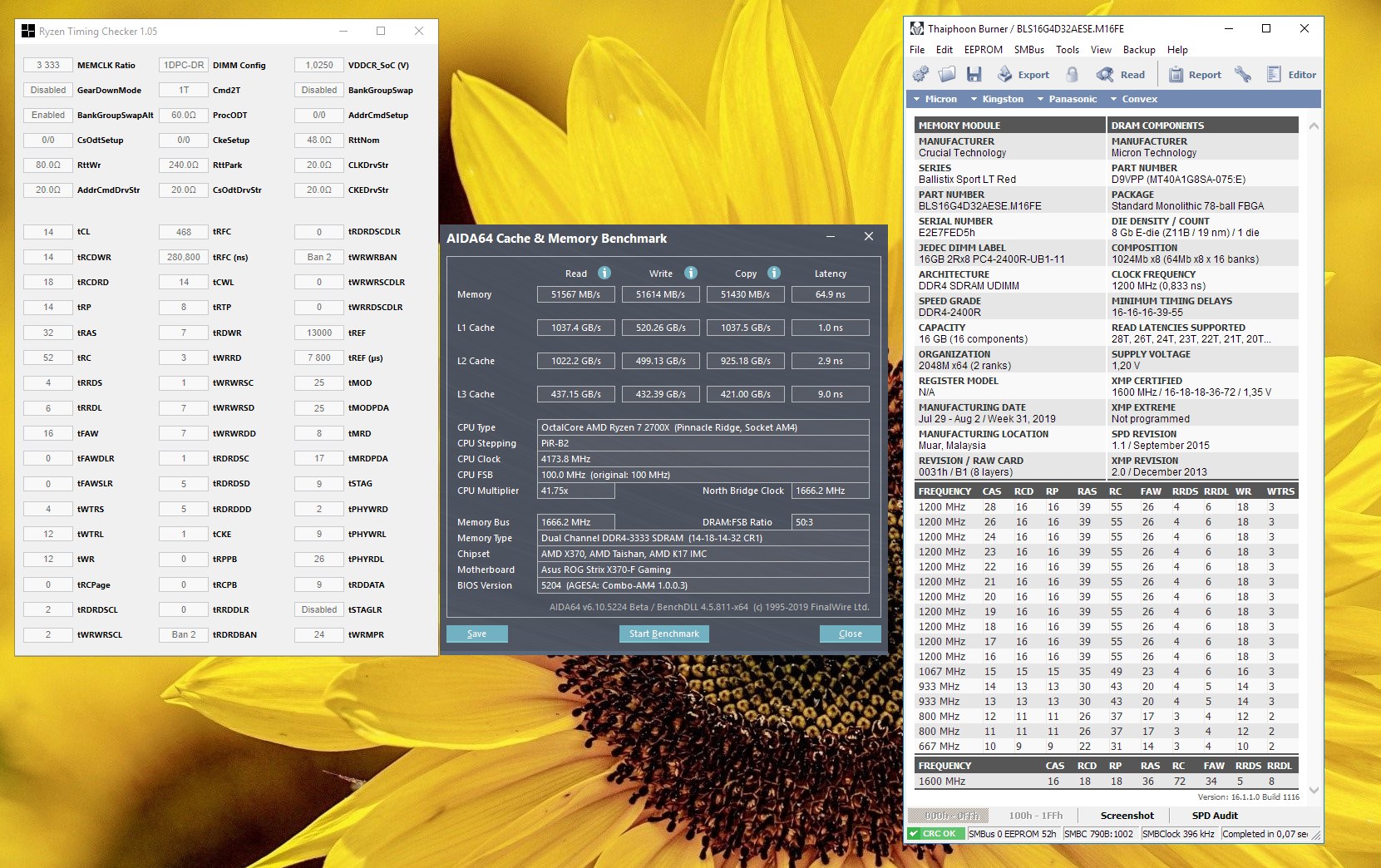The height and width of the screenshot is (868, 1381).
Task: Click the scroll-down arrow in Thaiphoon Burner
Action: tap(1314, 791)
